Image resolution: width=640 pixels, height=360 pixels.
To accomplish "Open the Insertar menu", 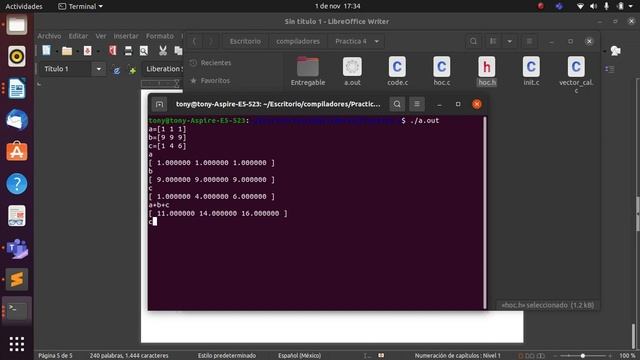I will coord(126,36).
